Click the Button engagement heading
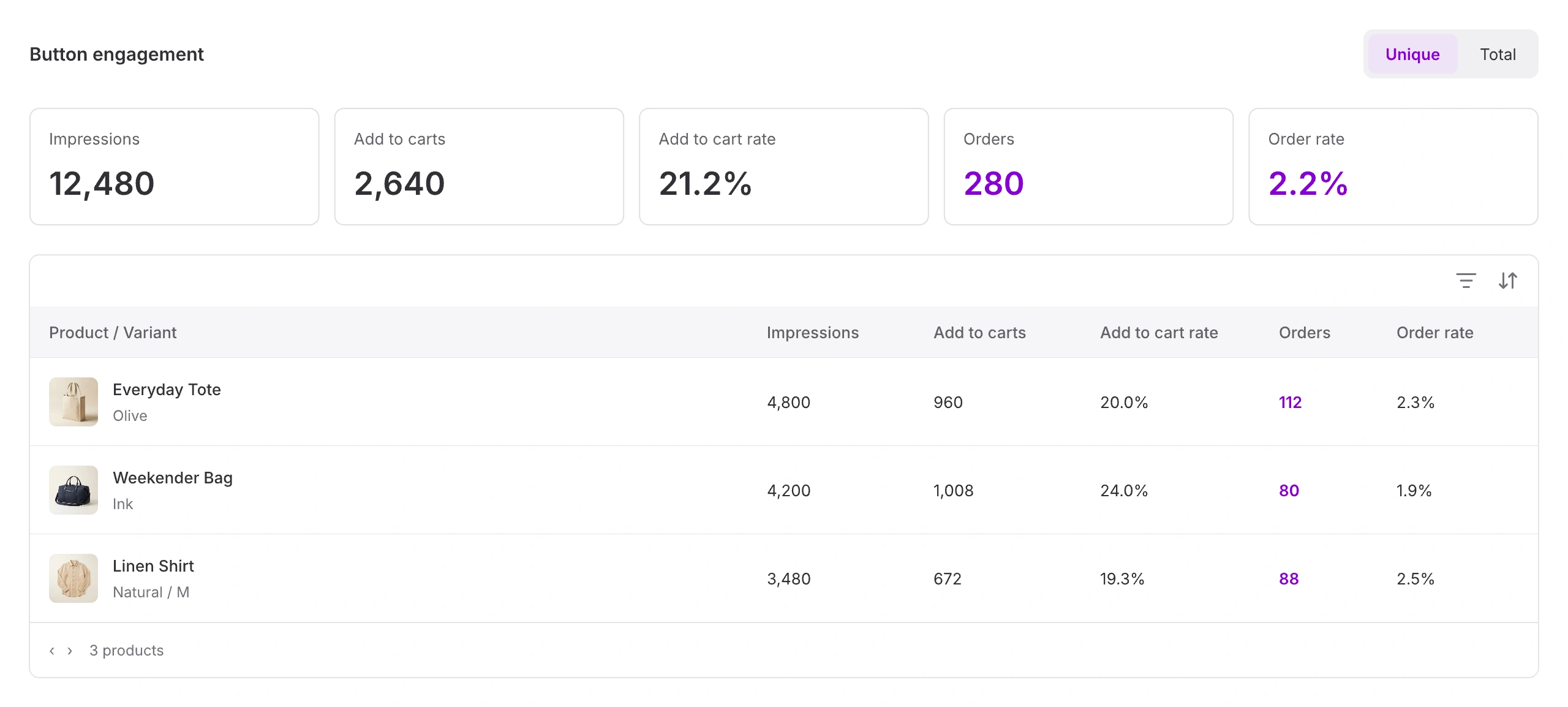 click(116, 55)
